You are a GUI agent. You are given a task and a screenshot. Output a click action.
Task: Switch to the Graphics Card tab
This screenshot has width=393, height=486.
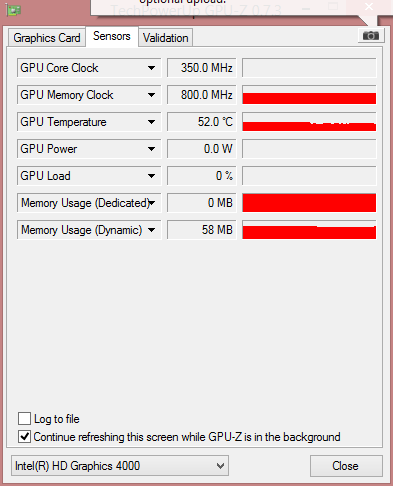47,38
